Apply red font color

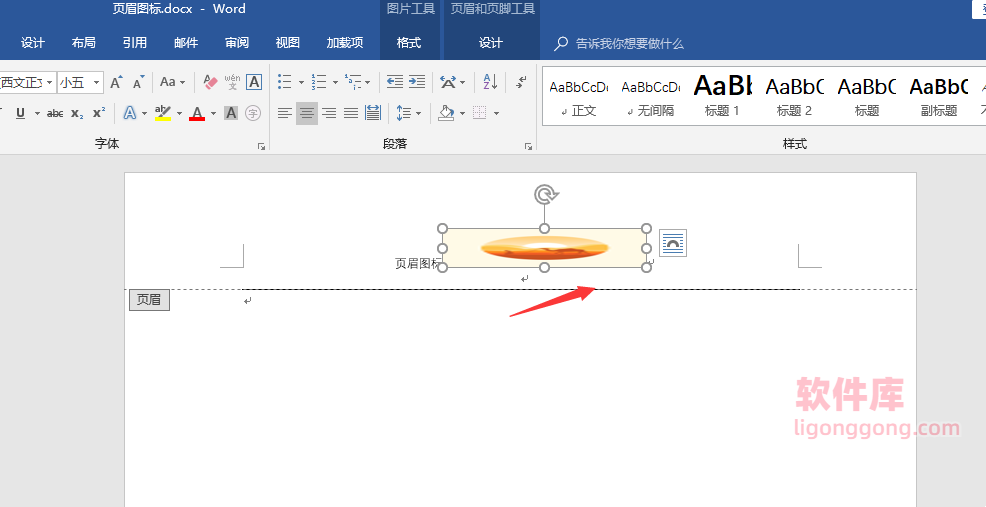[197, 113]
